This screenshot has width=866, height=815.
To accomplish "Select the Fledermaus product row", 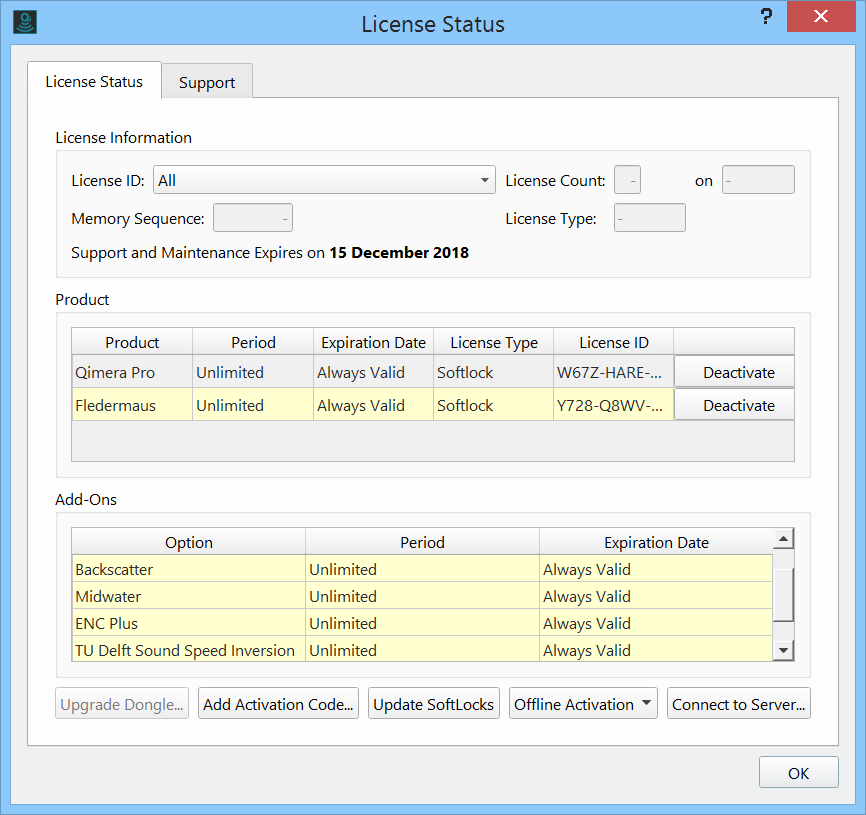I will pyautogui.click(x=132, y=405).
